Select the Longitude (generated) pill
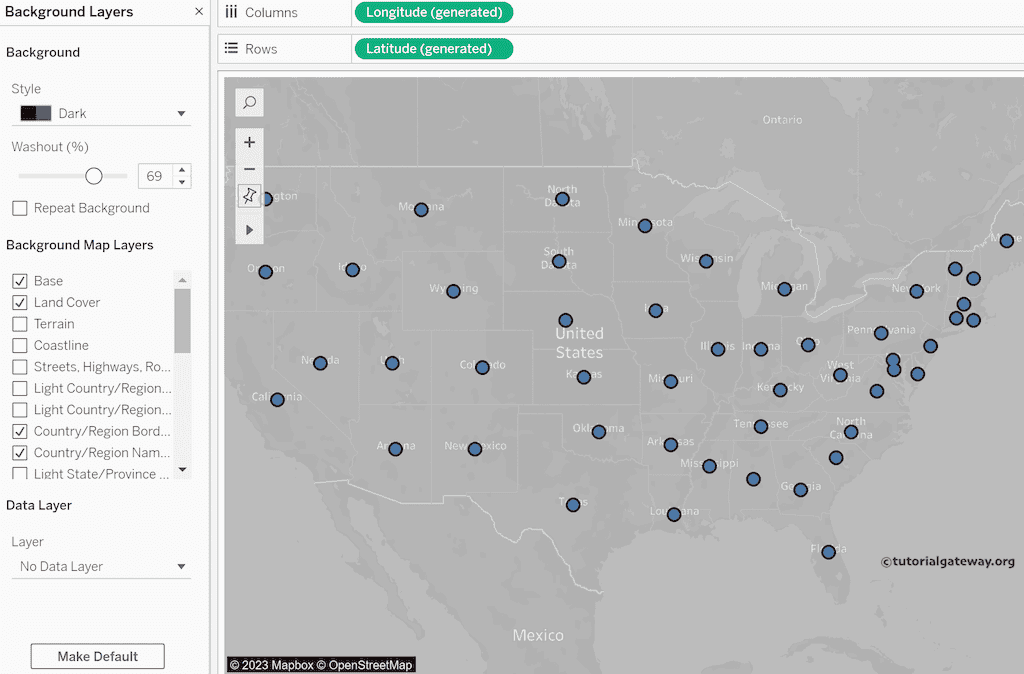 pos(433,13)
